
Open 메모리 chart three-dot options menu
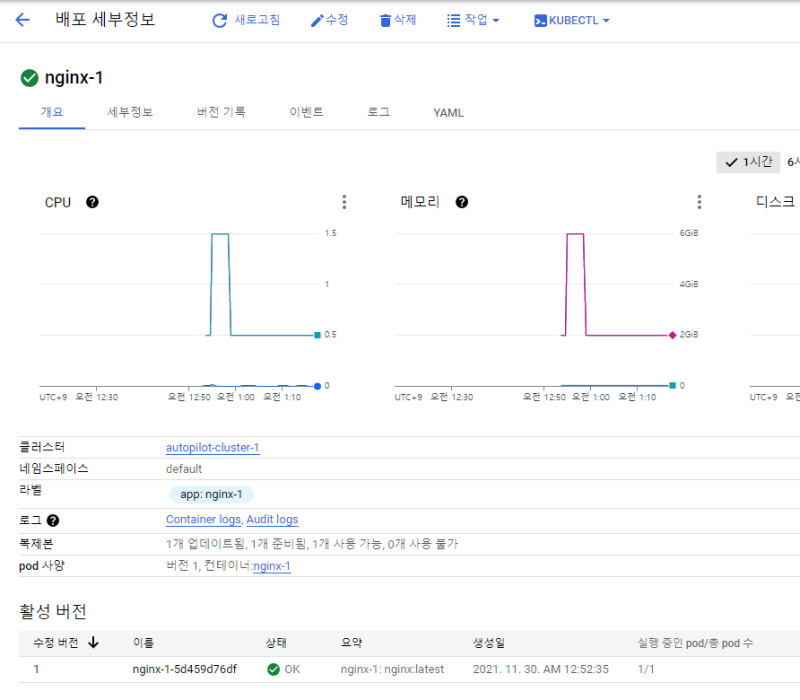(699, 202)
